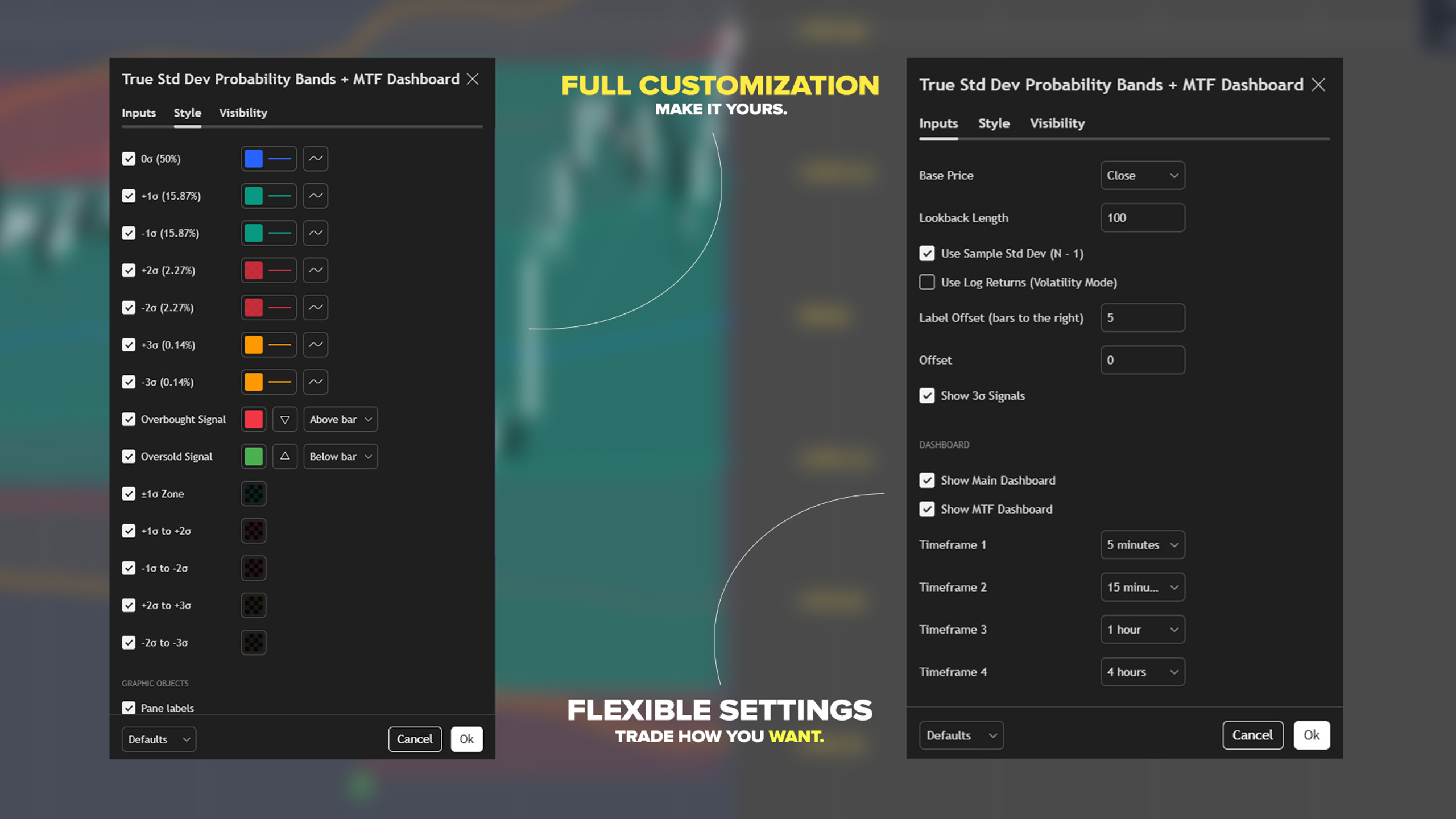Toggle Overbought Signal checkbox
Image resolution: width=1456 pixels, height=819 pixels.
point(129,419)
